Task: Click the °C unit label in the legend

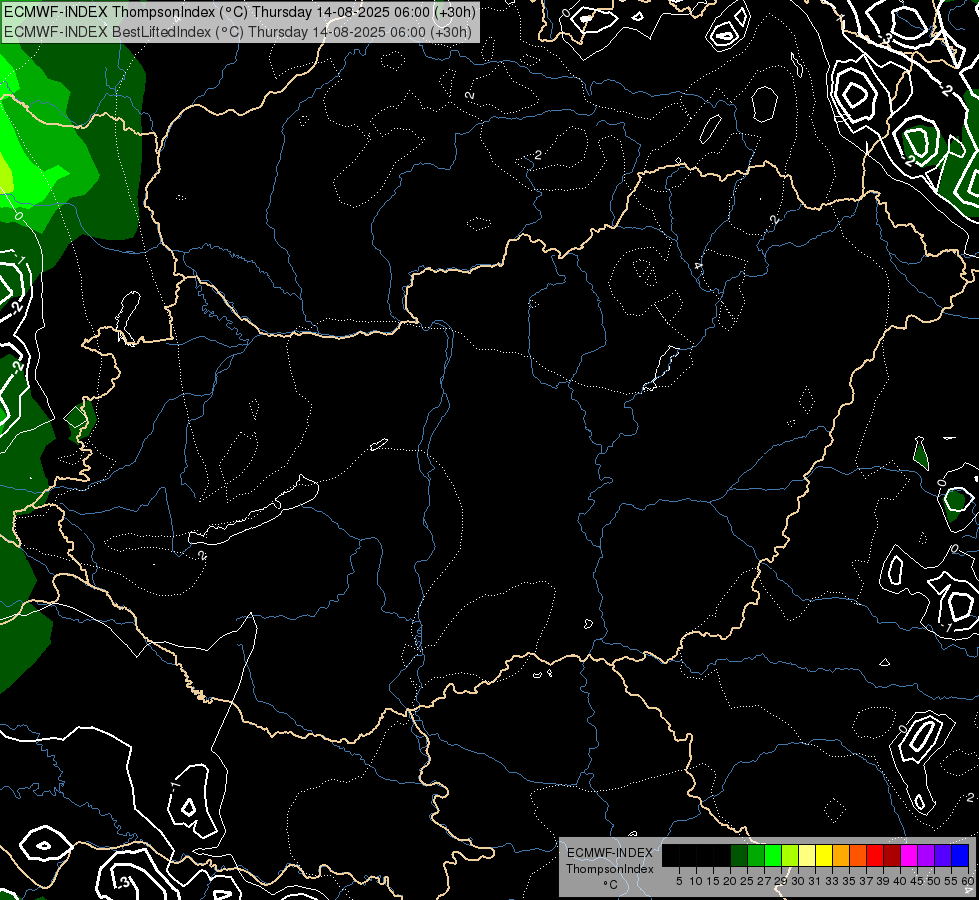Action: [610, 885]
